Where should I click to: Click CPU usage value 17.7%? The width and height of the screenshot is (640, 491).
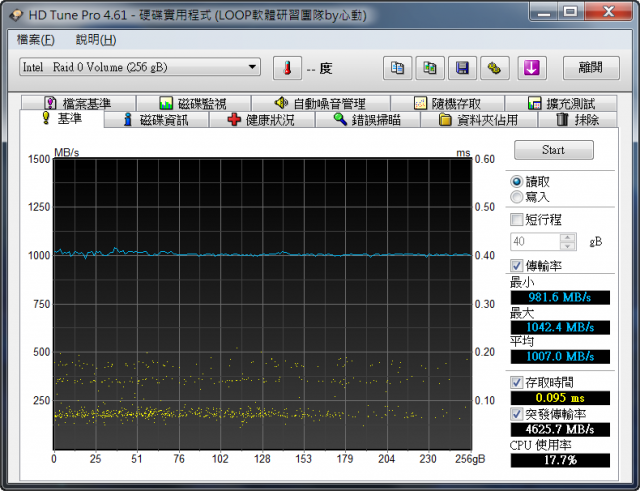point(560,460)
